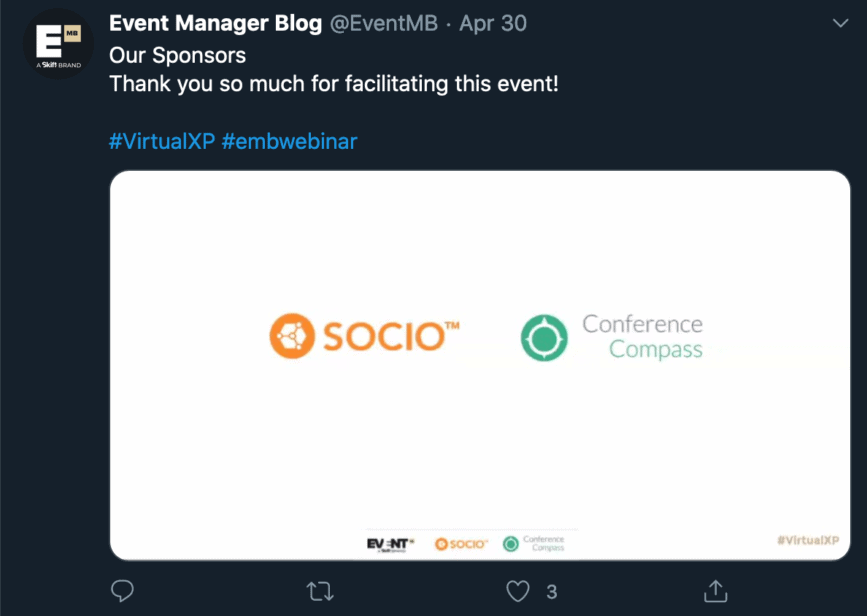This screenshot has height=616, width=867.
Task: Click the like count number 3
Action: click(552, 592)
